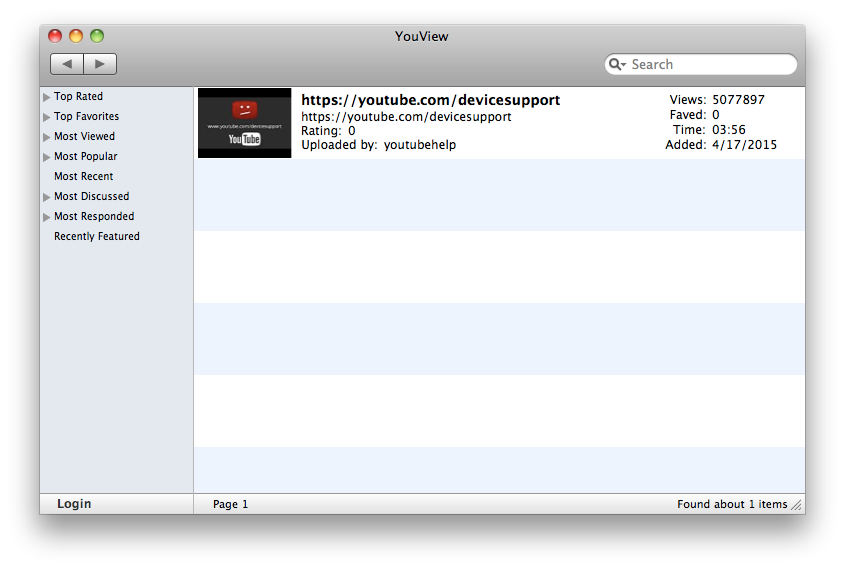Click Found about 1 items status

[x=732, y=504]
